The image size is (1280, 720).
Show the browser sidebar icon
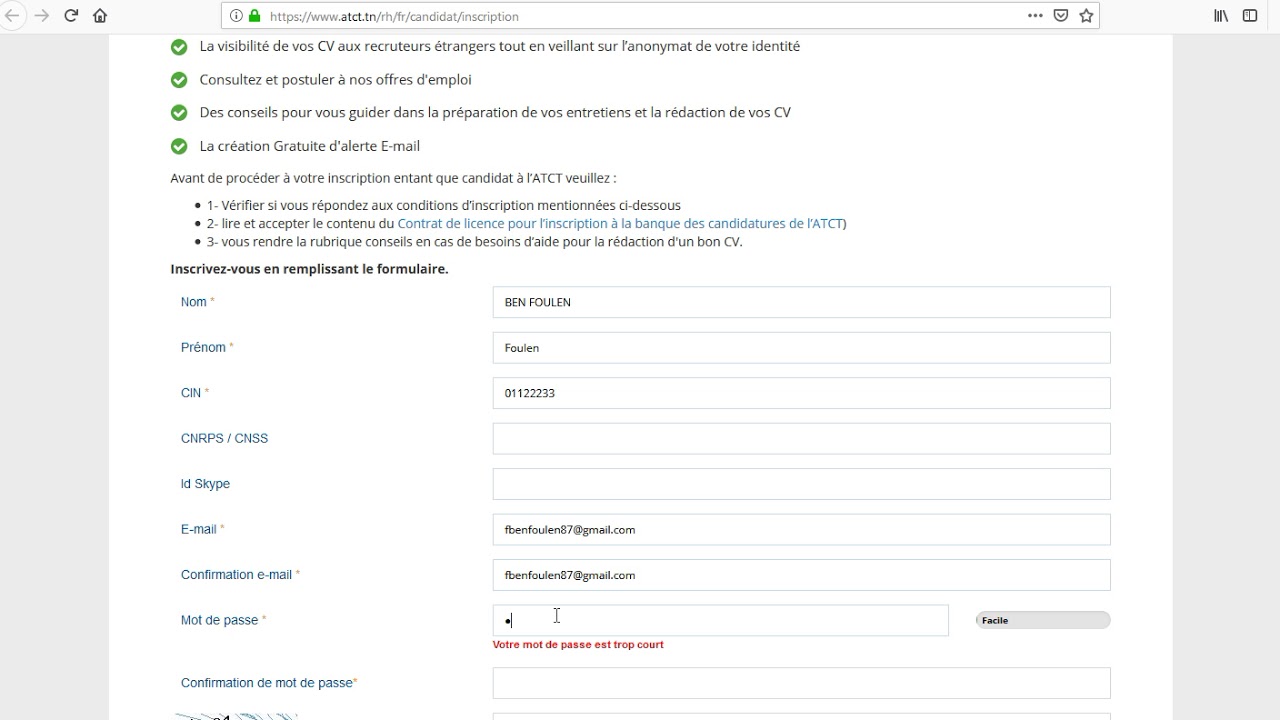point(1250,16)
